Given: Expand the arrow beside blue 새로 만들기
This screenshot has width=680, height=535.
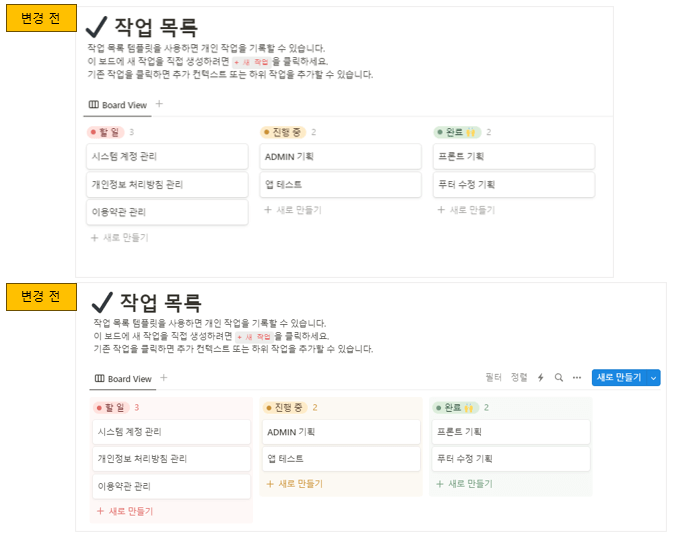Looking at the screenshot, I should pos(654,378).
